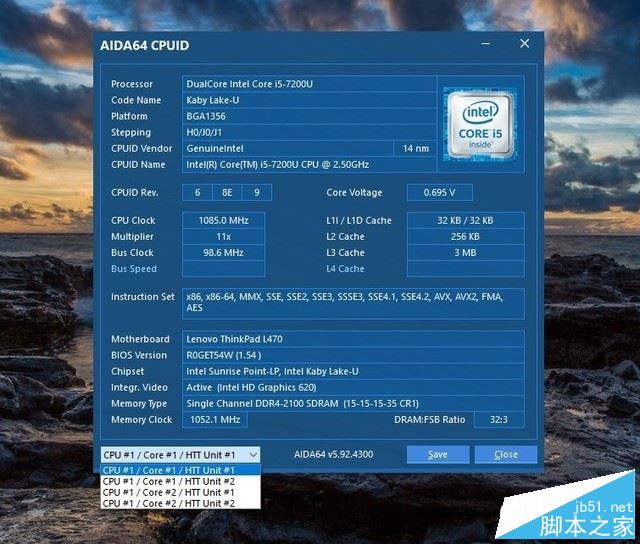Click the AIDA64 v5.92.4300 version text
Screen dimensions: 640x544
point(333,454)
